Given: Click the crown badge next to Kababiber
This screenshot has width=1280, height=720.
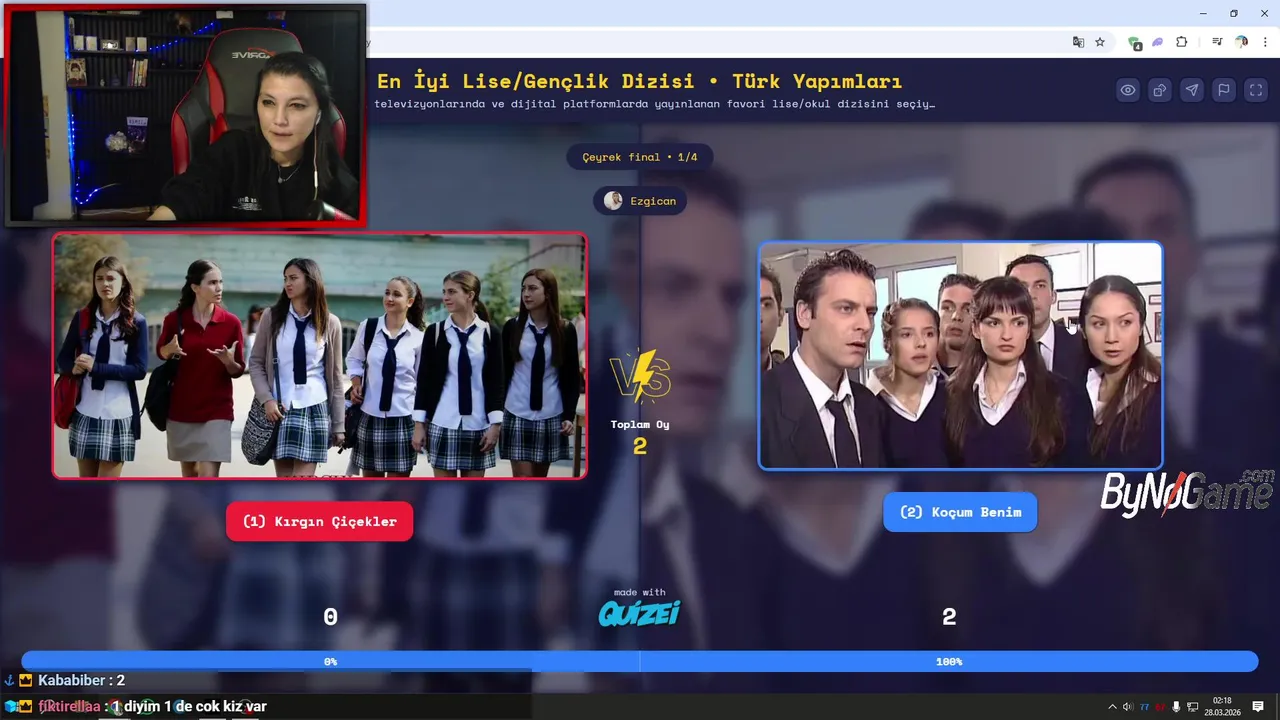Looking at the screenshot, I should point(26,680).
